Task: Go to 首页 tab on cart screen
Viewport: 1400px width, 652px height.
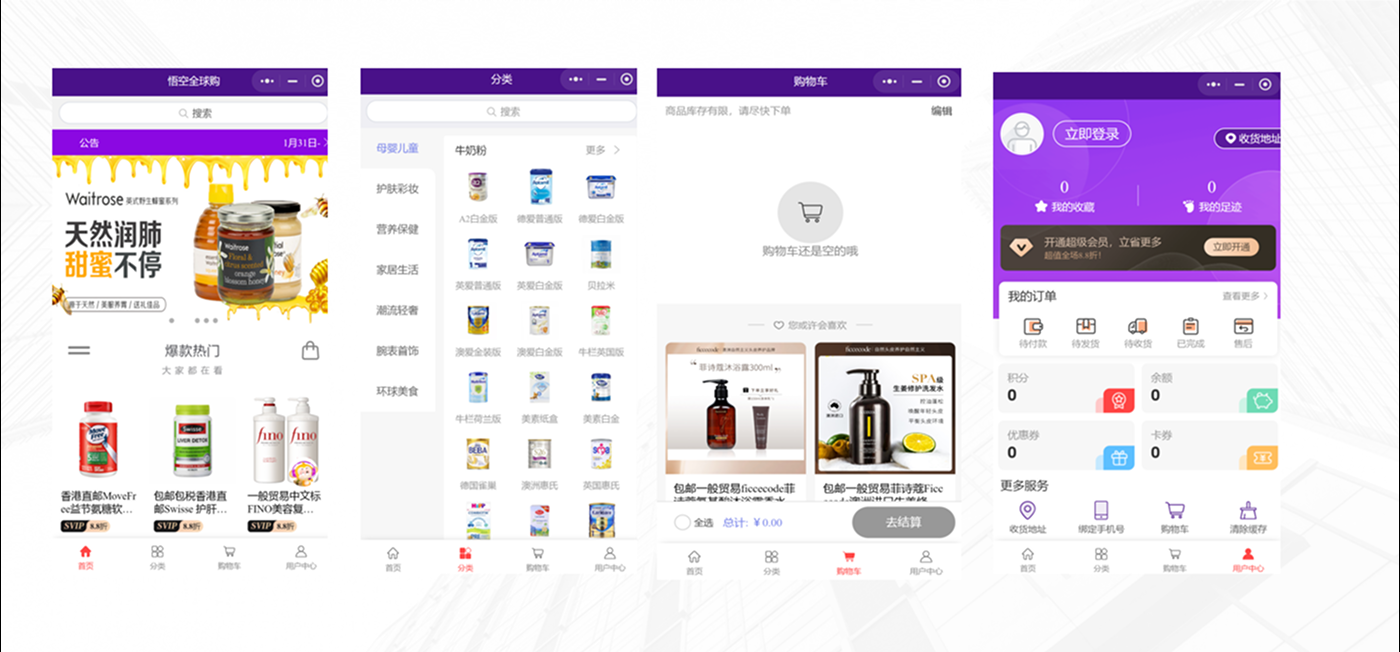Action: [694, 563]
